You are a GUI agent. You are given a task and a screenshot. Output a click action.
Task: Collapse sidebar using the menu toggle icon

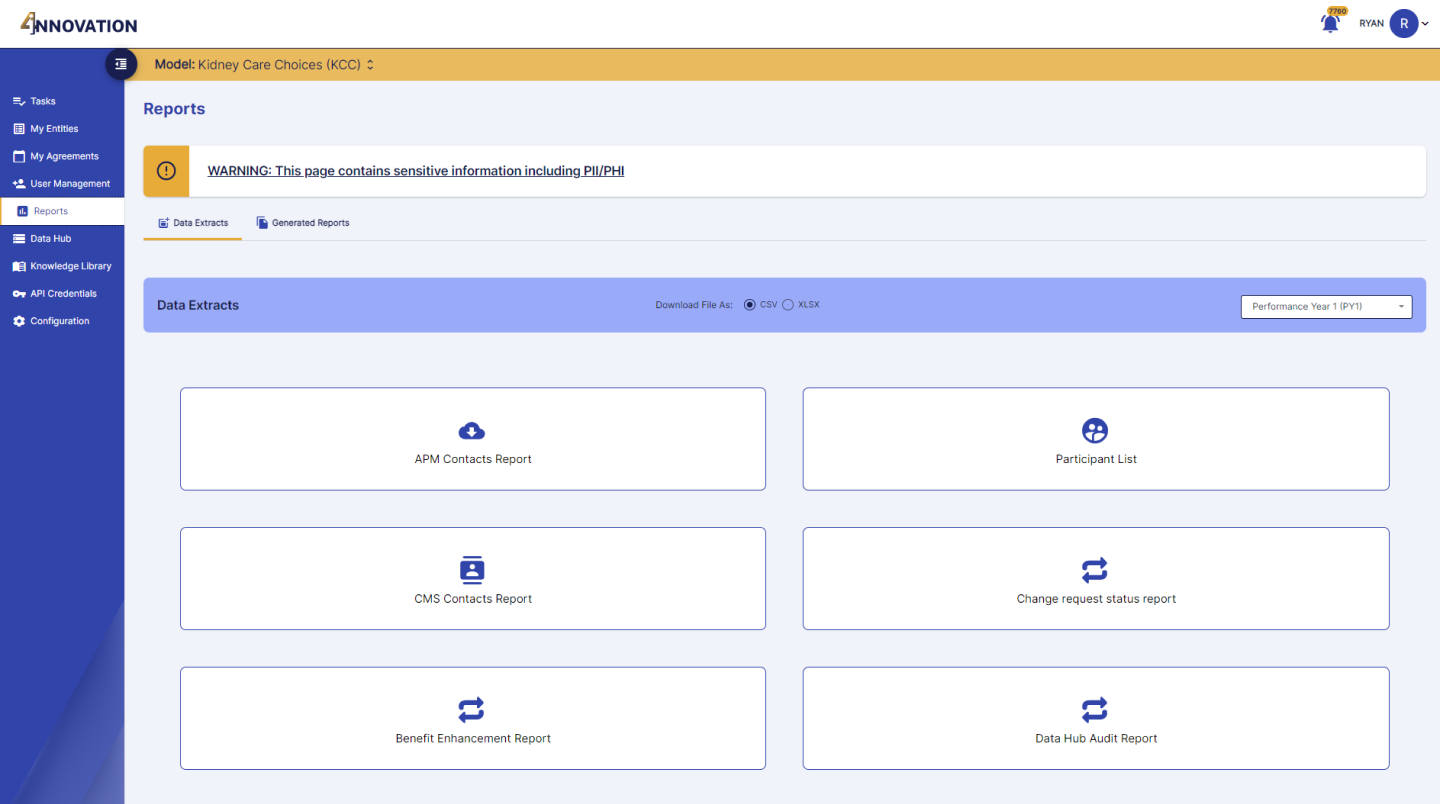point(121,64)
